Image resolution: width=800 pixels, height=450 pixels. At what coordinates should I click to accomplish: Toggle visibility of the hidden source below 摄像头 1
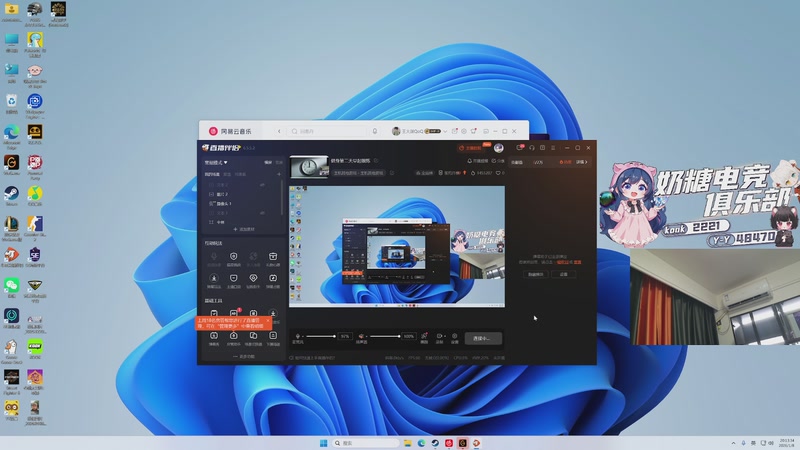pyautogui.click(x=262, y=213)
